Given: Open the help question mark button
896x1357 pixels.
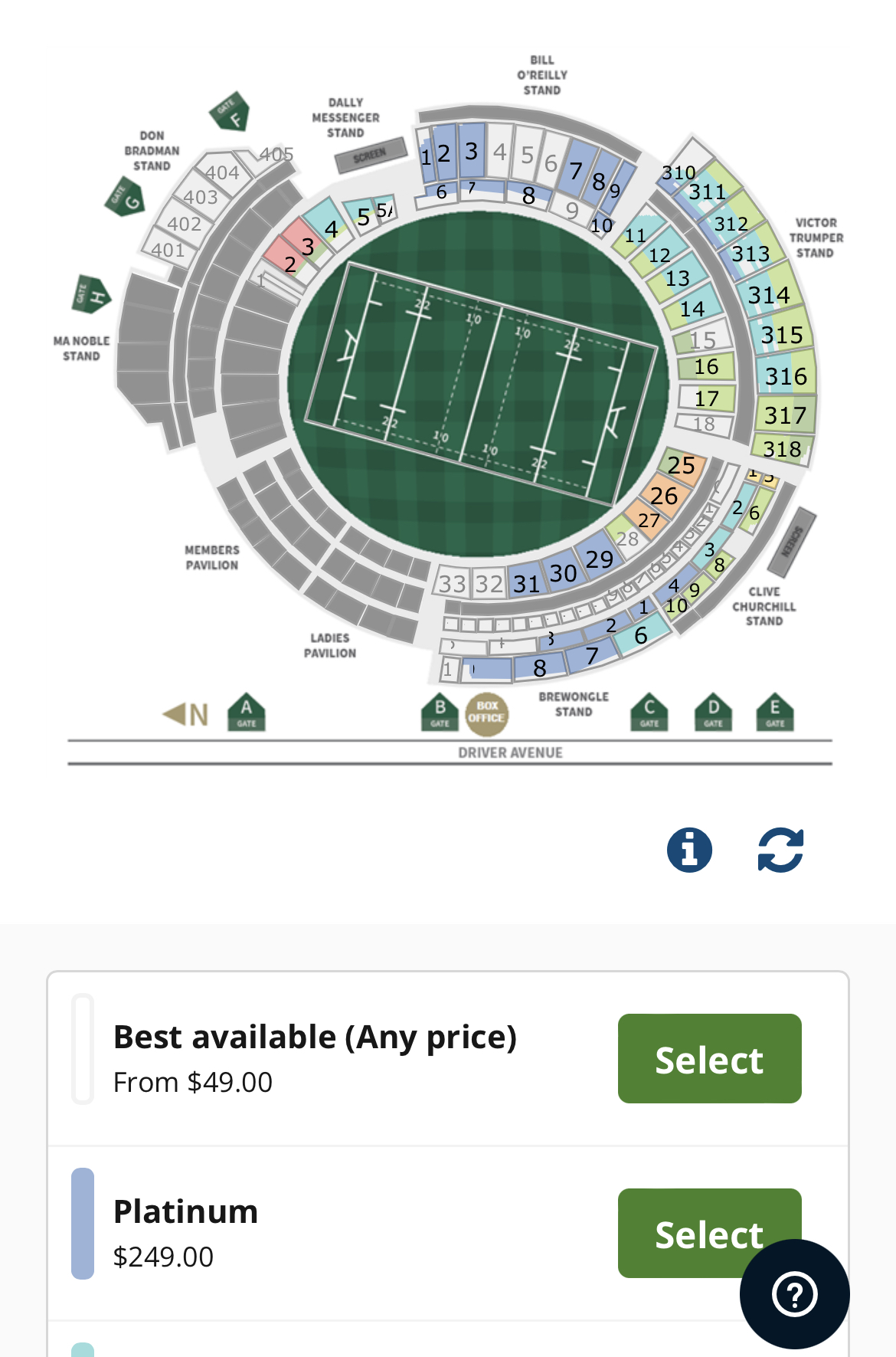Looking at the screenshot, I should [x=794, y=1294].
